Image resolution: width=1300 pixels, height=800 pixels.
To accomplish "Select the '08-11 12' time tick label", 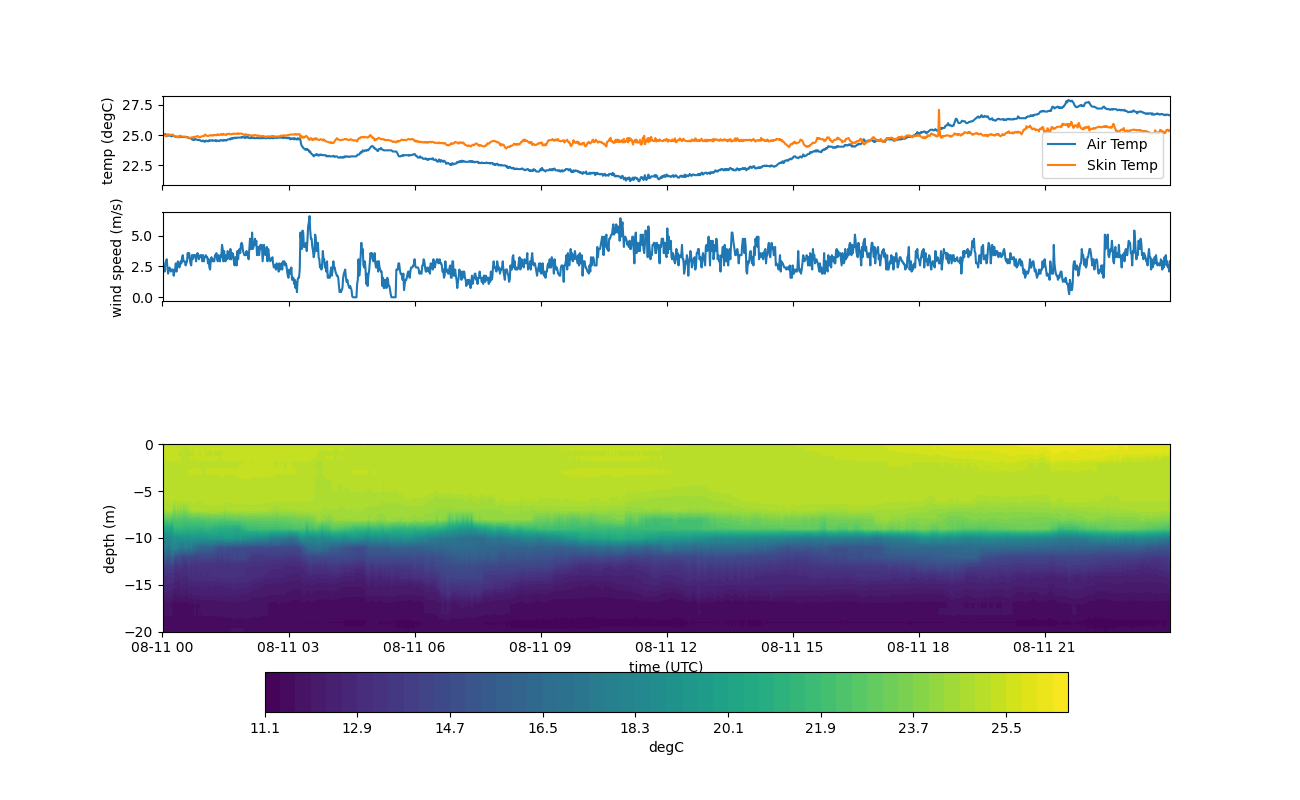I will (x=666, y=647).
